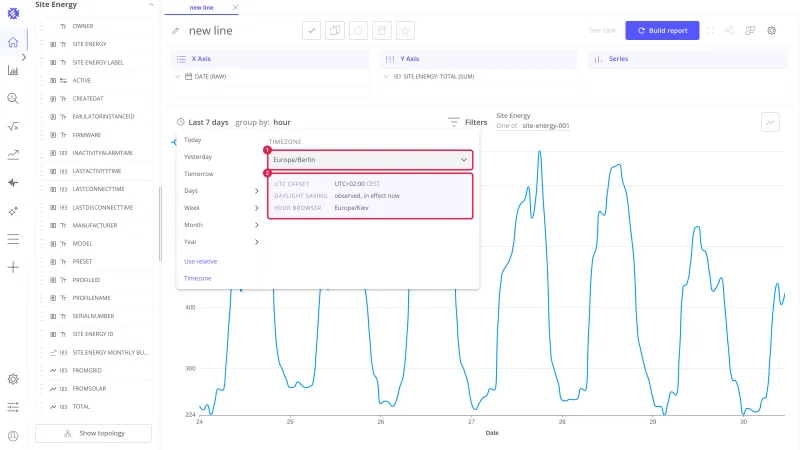Expand the left sidebar arrow
The image size is (800, 450).
click(x=24, y=58)
